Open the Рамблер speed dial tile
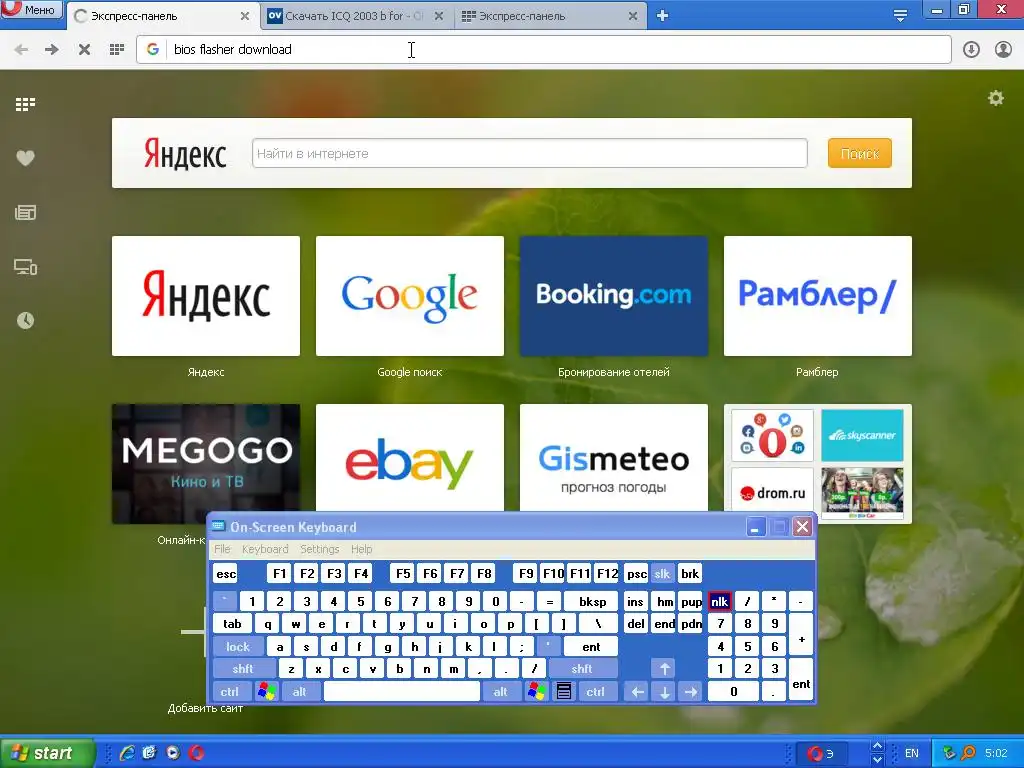This screenshot has width=1024, height=768. tap(818, 296)
